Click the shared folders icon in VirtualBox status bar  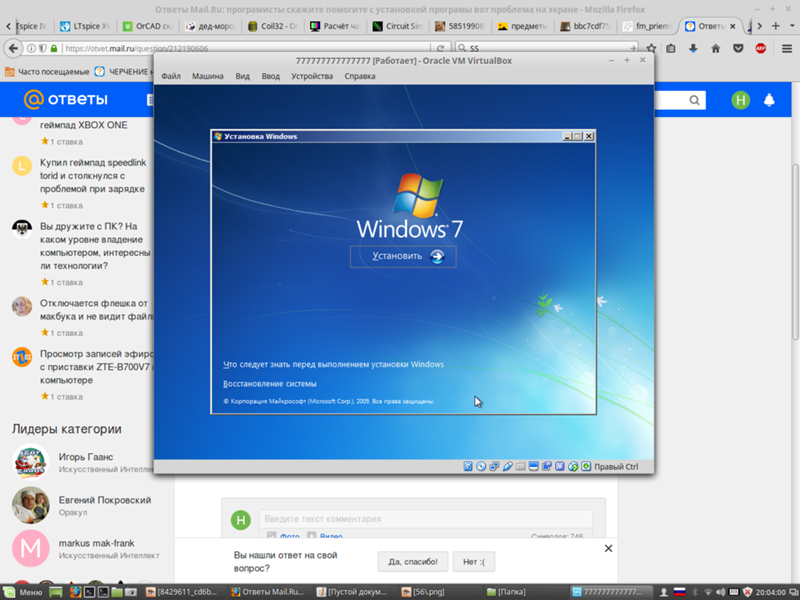[x=520, y=466]
